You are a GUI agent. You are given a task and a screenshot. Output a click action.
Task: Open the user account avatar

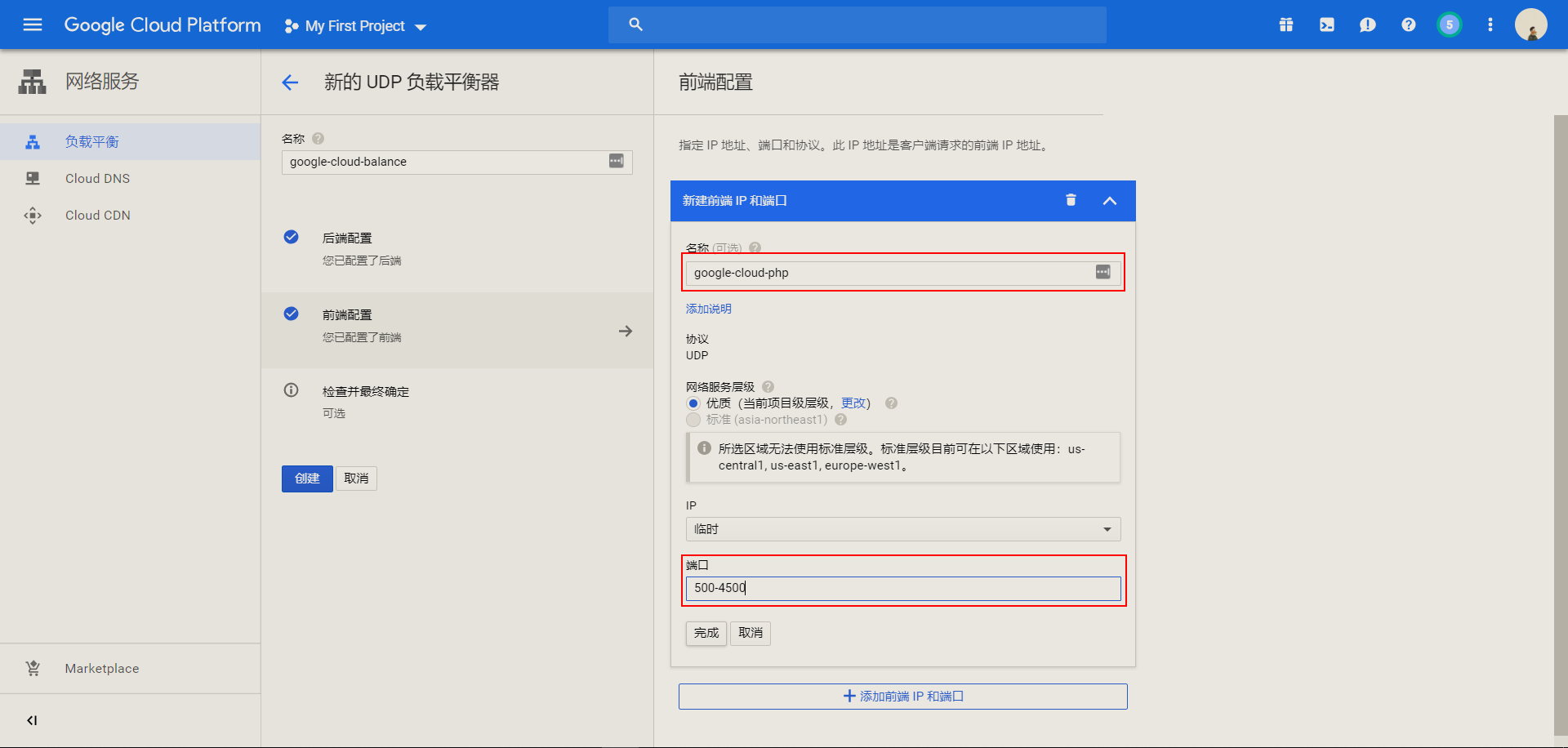(x=1531, y=24)
